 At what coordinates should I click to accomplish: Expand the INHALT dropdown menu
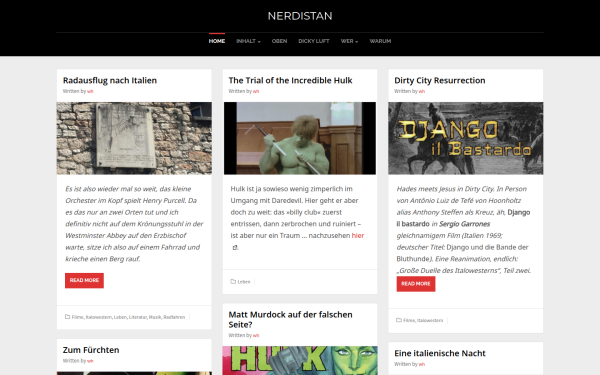(x=248, y=41)
